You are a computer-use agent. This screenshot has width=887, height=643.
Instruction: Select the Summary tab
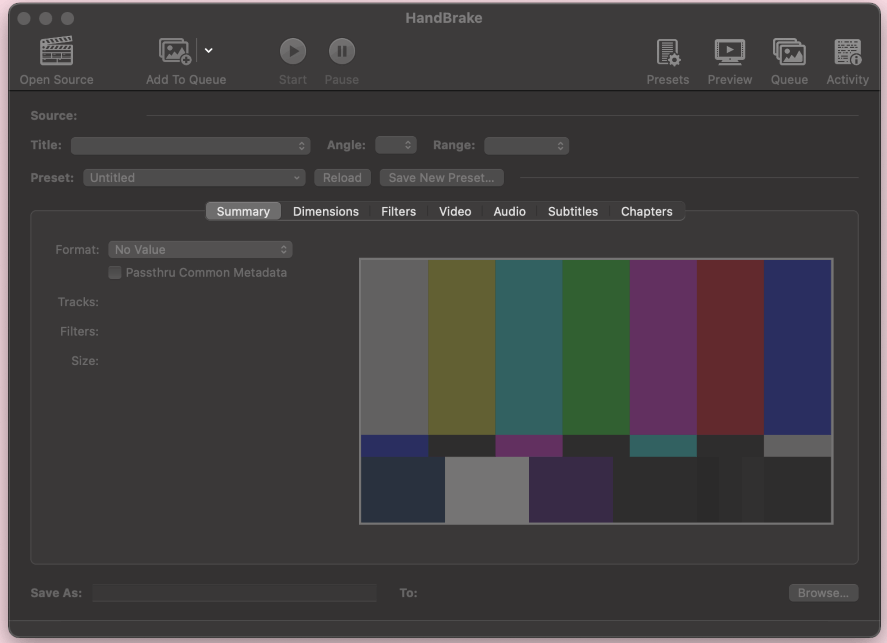tap(243, 212)
